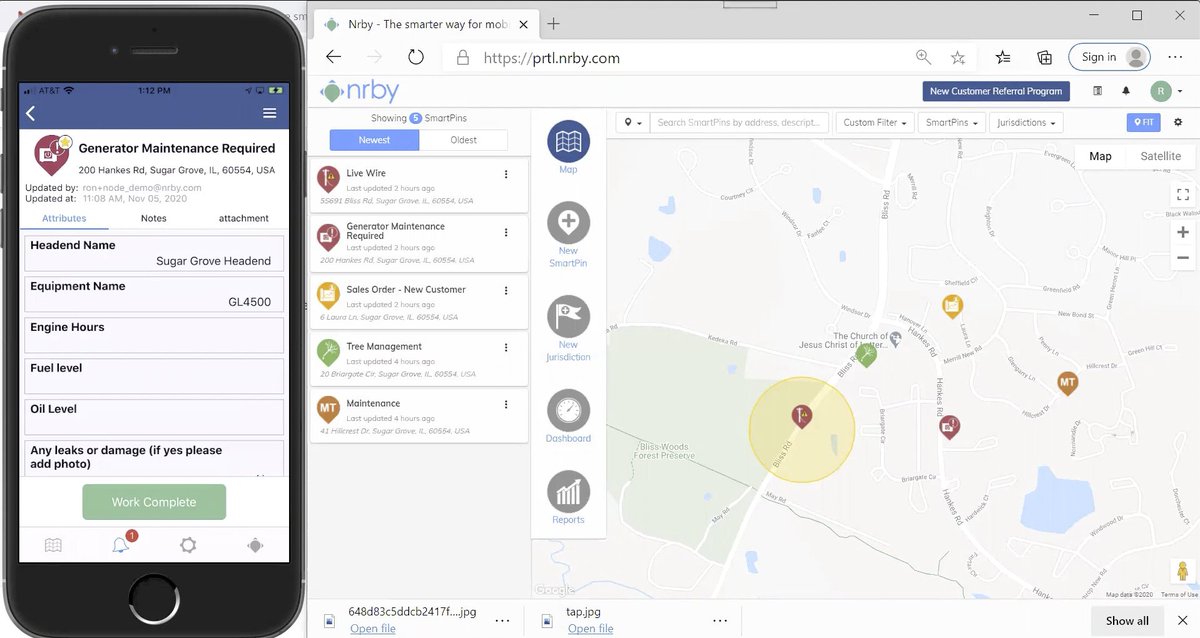The height and width of the screenshot is (638, 1200).
Task: Tap Work Complete on the phone
Action: [154, 502]
